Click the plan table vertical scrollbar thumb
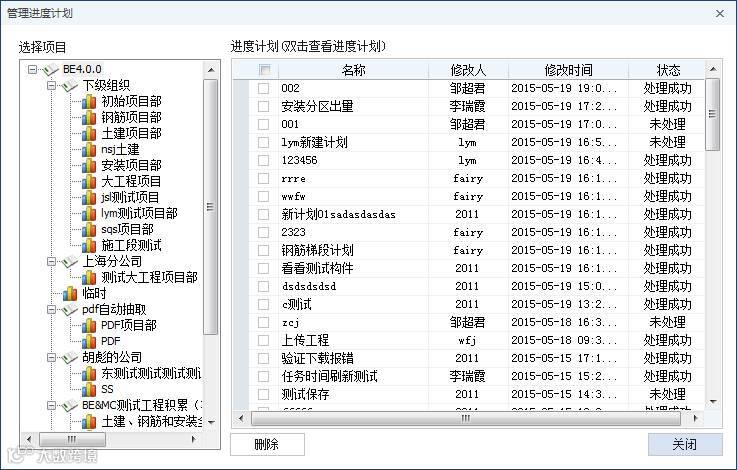This screenshot has height=470, width=737. coord(713,114)
